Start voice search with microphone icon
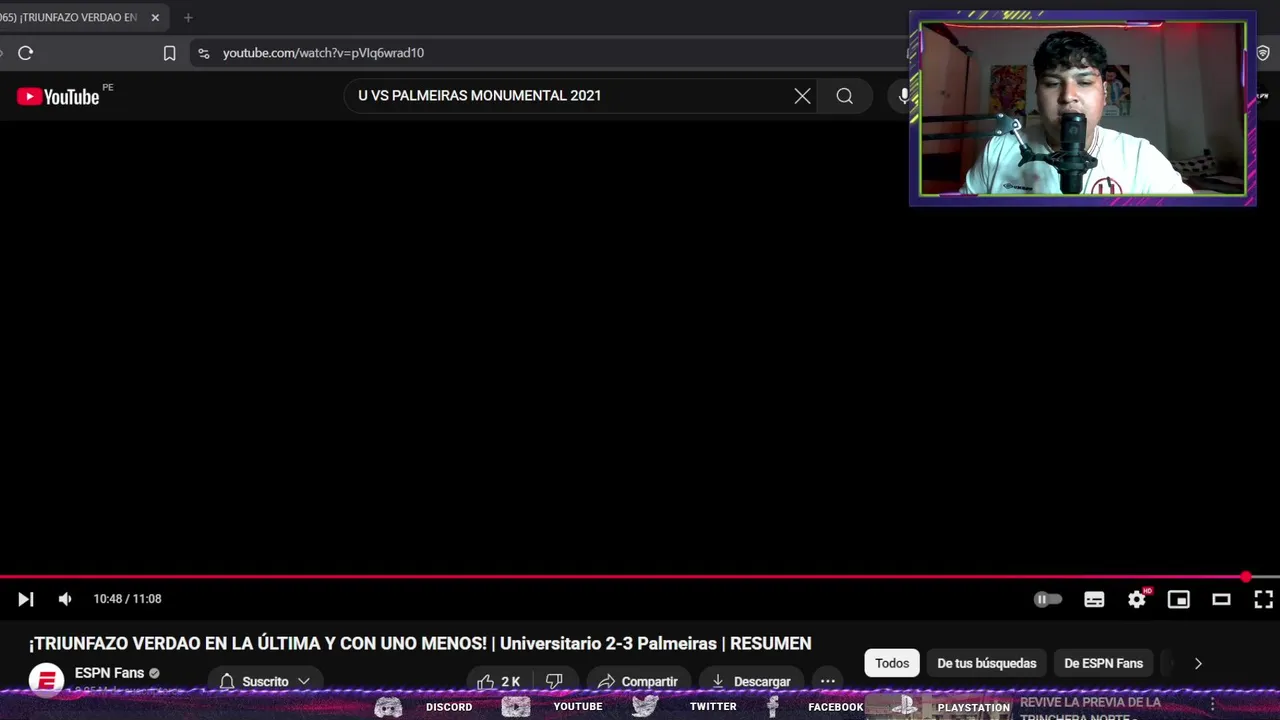The height and width of the screenshot is (720, 1280). tap(903, 96)
